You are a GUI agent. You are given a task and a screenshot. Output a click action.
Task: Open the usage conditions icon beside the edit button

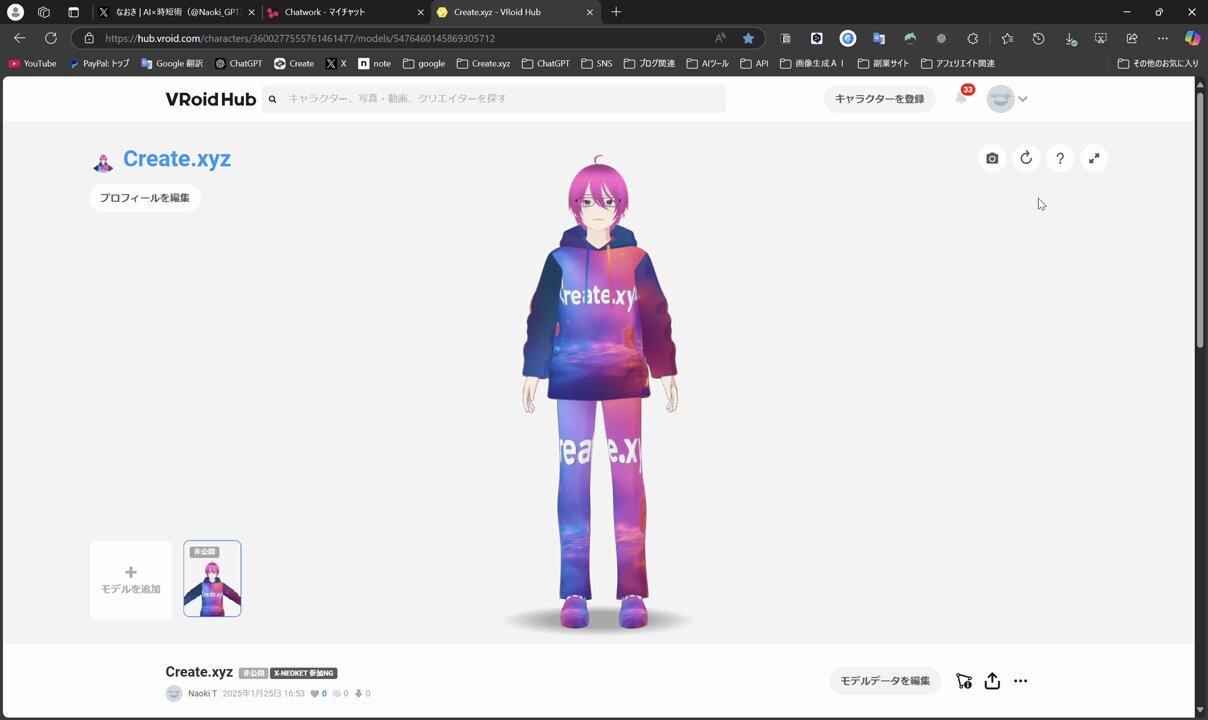[964, 681]
